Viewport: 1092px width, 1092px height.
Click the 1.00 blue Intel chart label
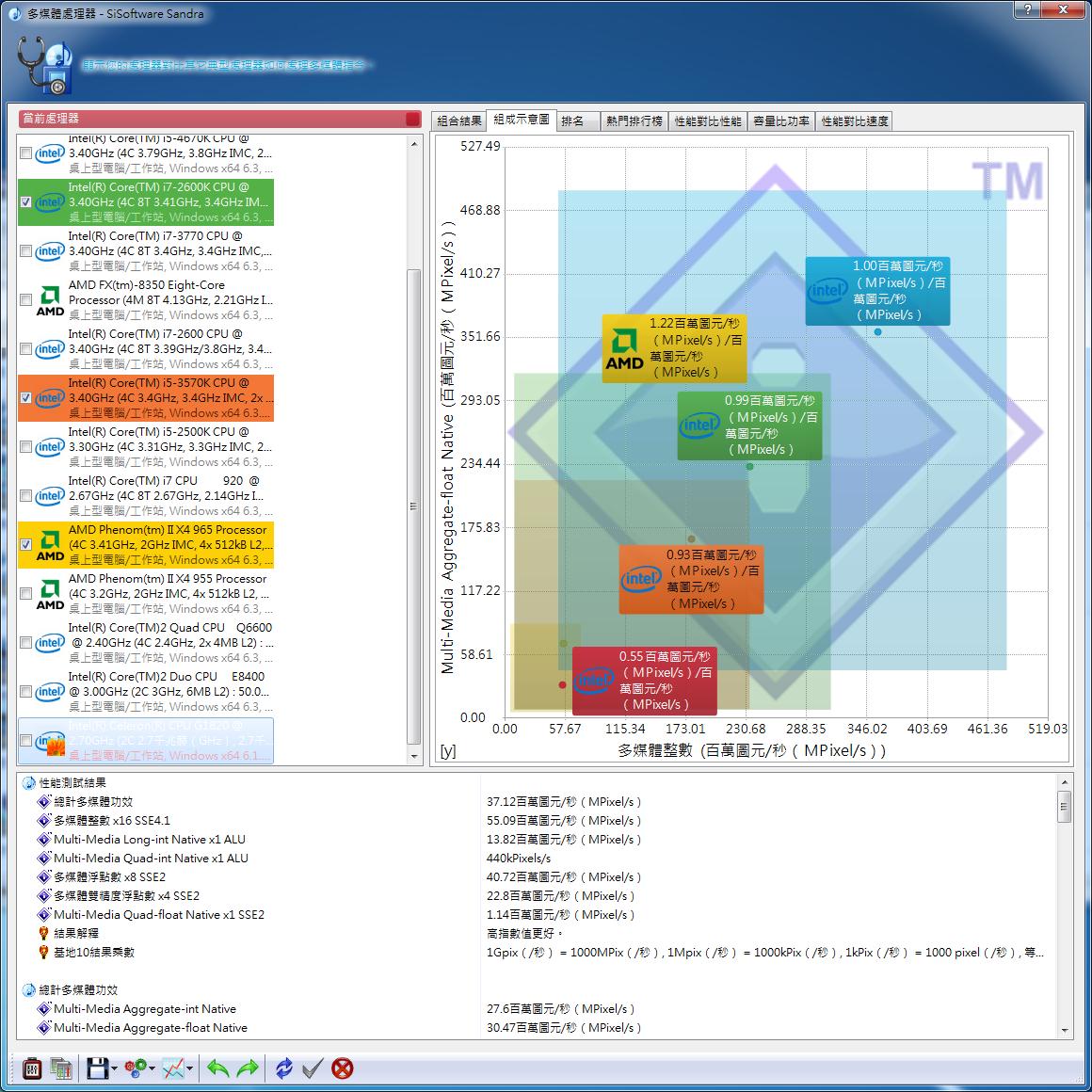point(877,290)
